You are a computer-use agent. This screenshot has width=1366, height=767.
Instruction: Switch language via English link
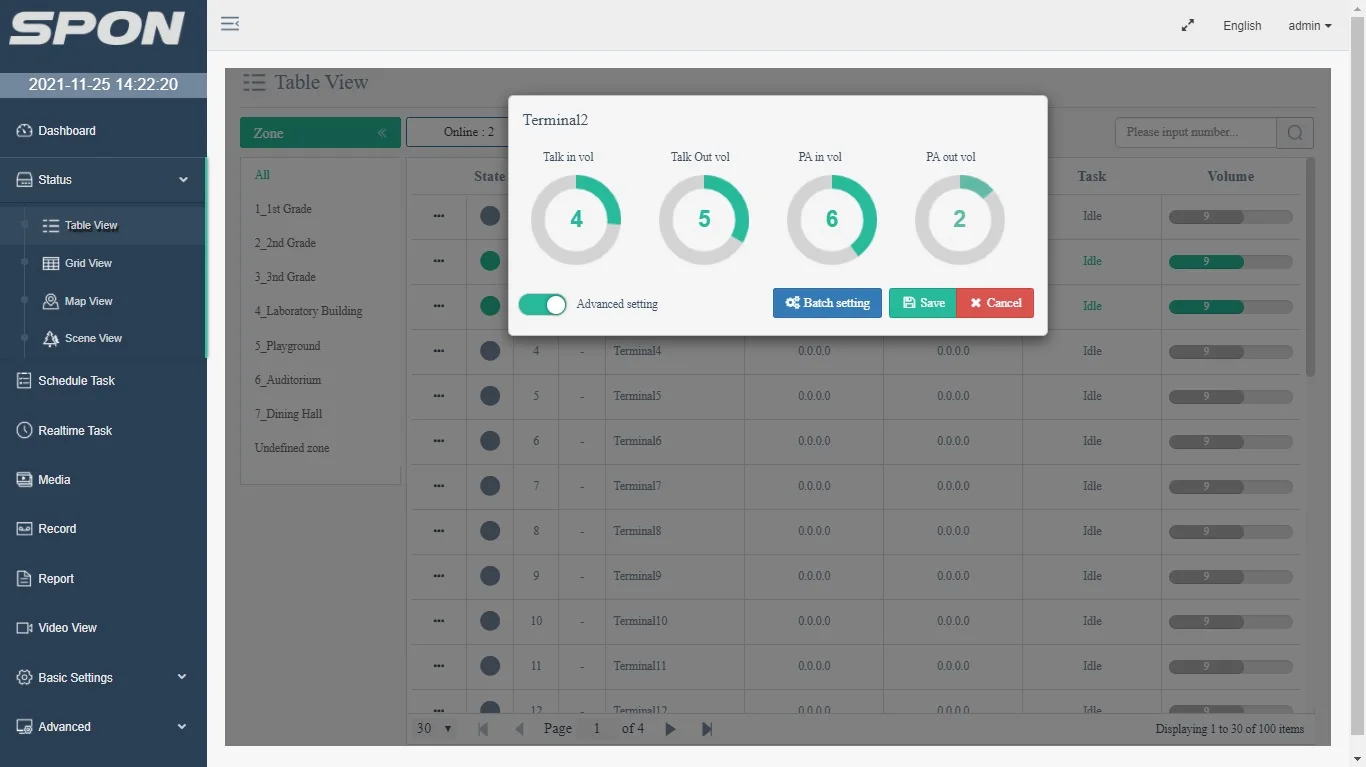pos(1242,26)
